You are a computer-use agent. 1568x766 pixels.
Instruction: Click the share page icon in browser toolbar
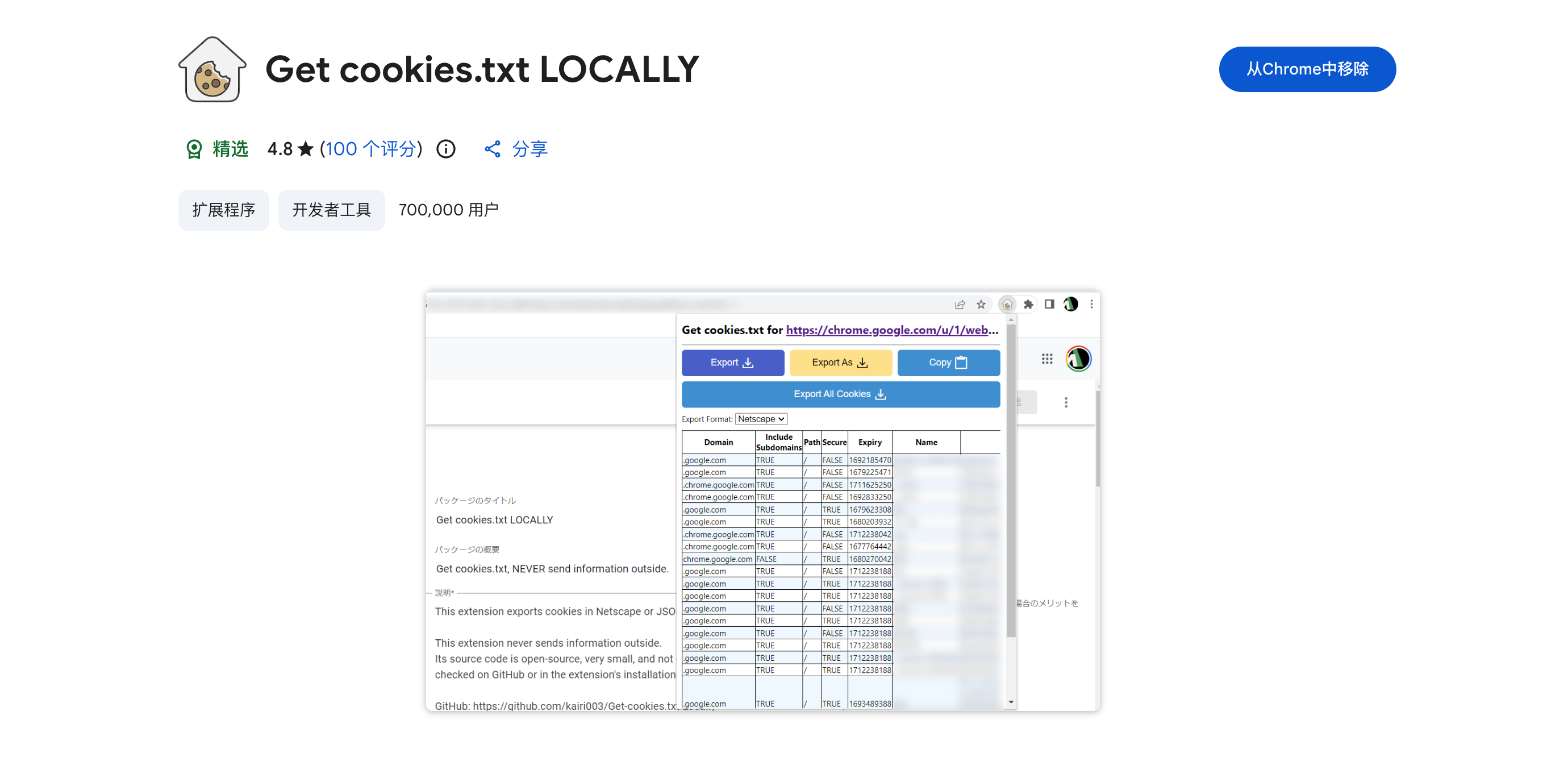click(960, 305)
